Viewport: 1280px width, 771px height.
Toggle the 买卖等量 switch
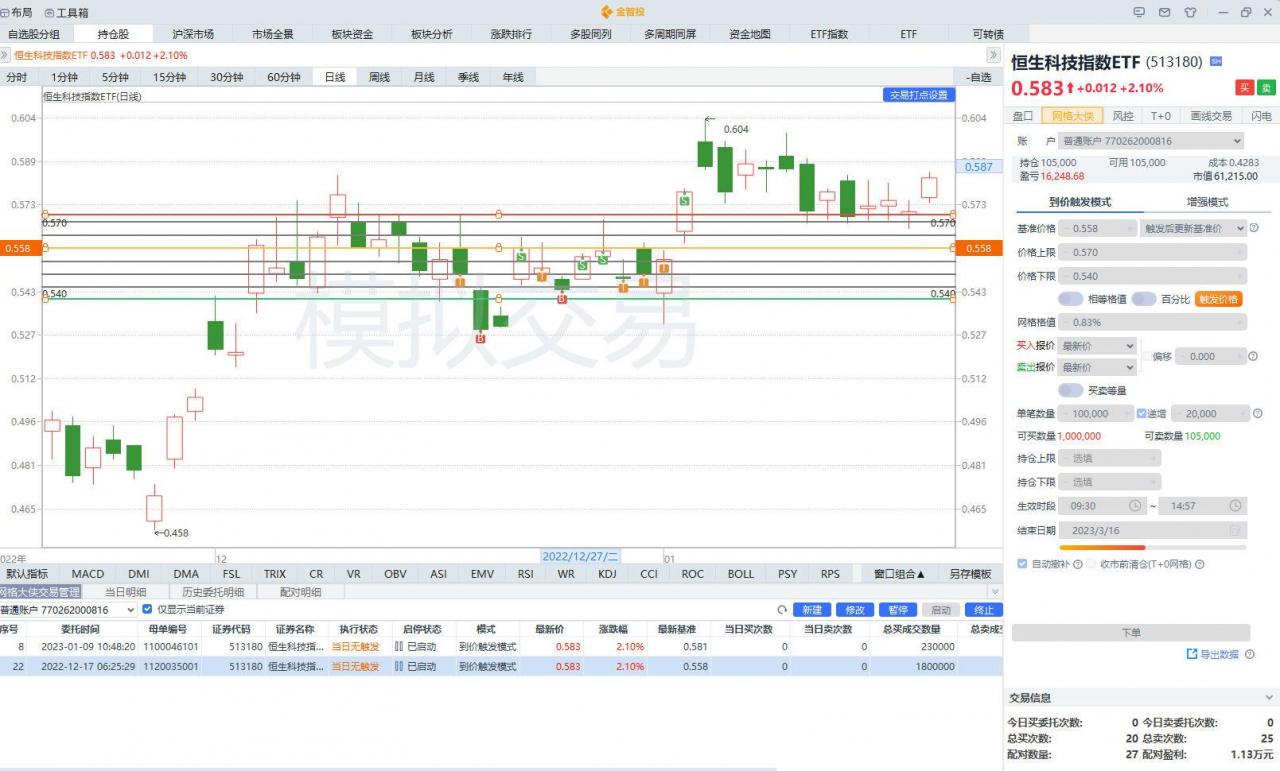point(1071,390)
